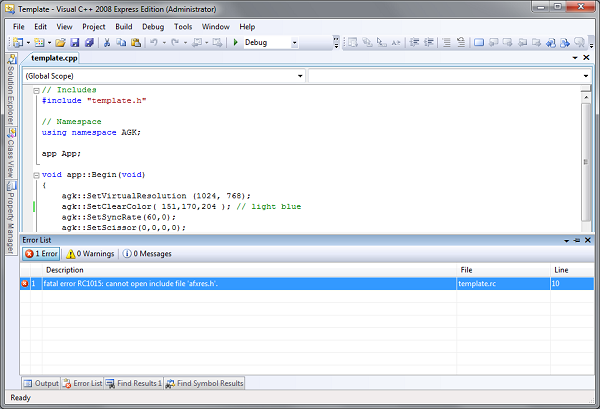Toggle the 0 Messages filter
600x409 pixels.
point(147,254)
